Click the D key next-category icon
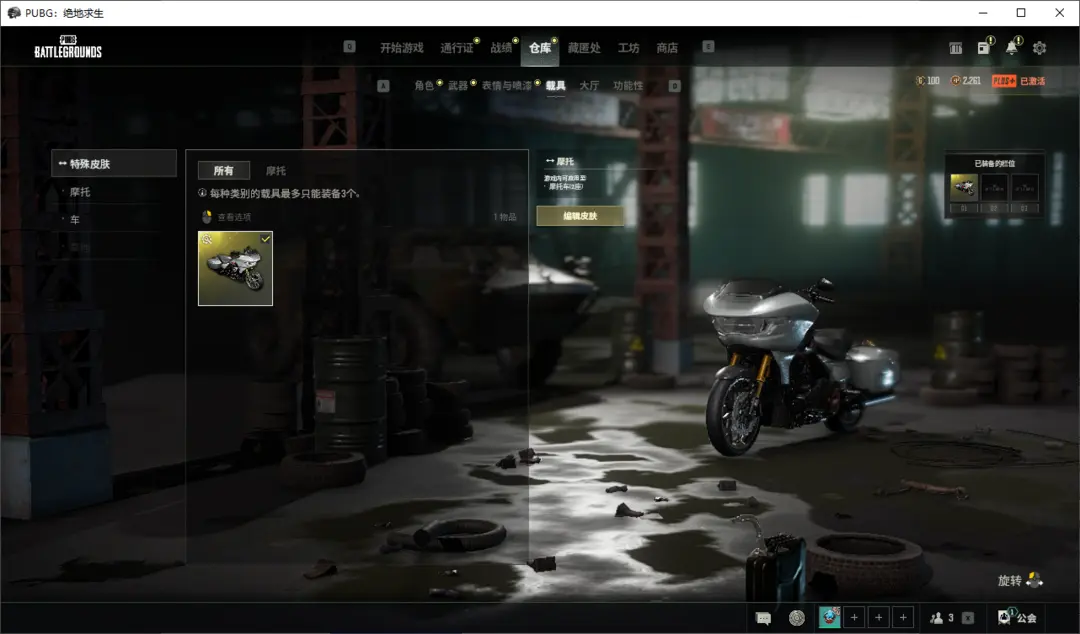 pos(674,85)
